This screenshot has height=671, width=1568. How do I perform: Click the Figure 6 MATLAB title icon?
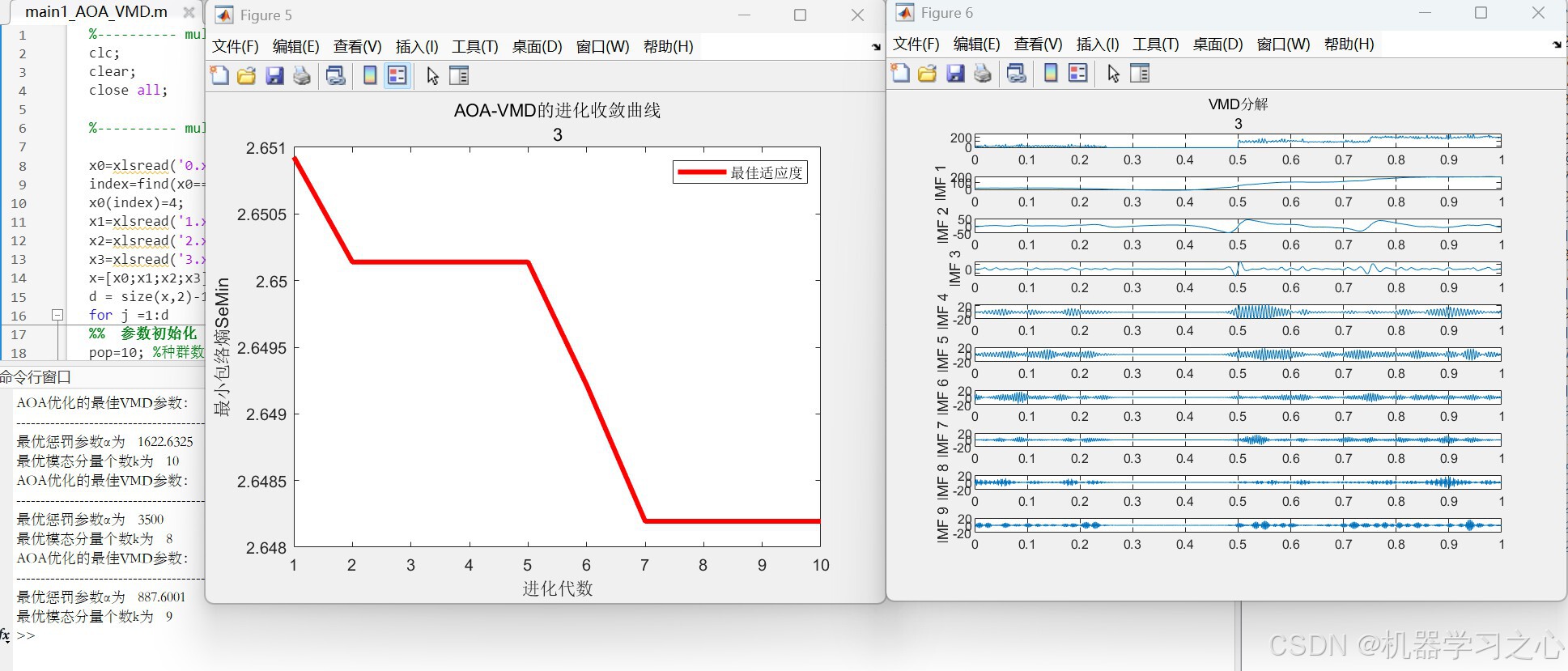tap(905, 13)
